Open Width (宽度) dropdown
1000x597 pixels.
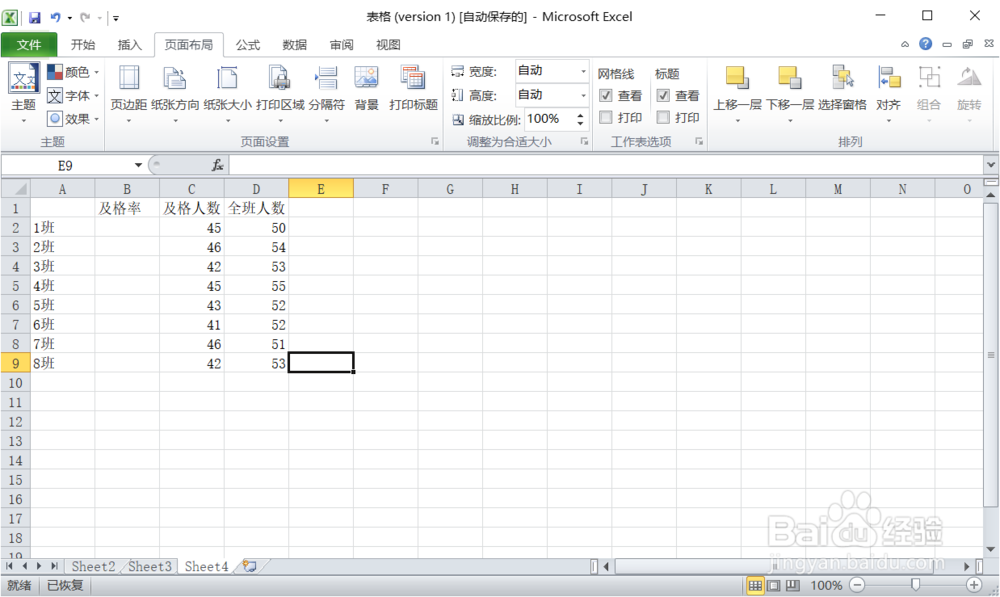(x=583, y=71)
